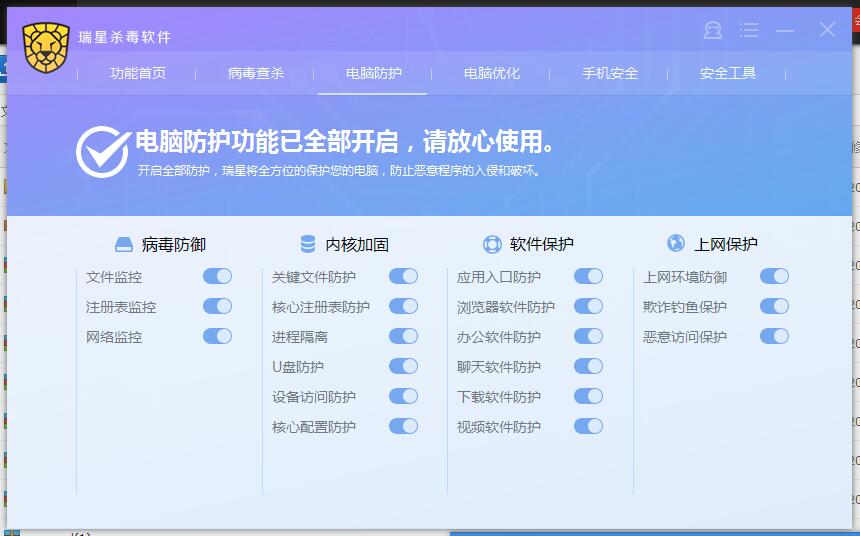Click the 软件保护 section heading
Screen dimensions: 860x536
point(541,244)
